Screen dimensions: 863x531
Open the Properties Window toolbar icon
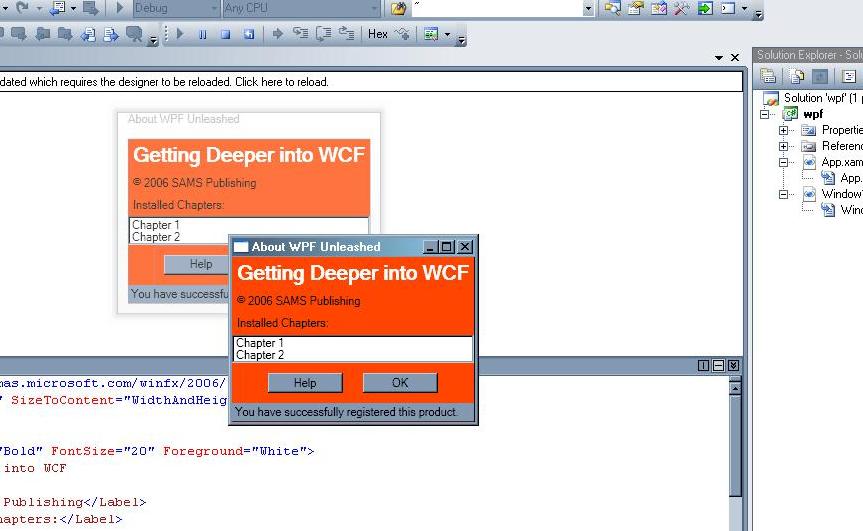tap(636, 8)
